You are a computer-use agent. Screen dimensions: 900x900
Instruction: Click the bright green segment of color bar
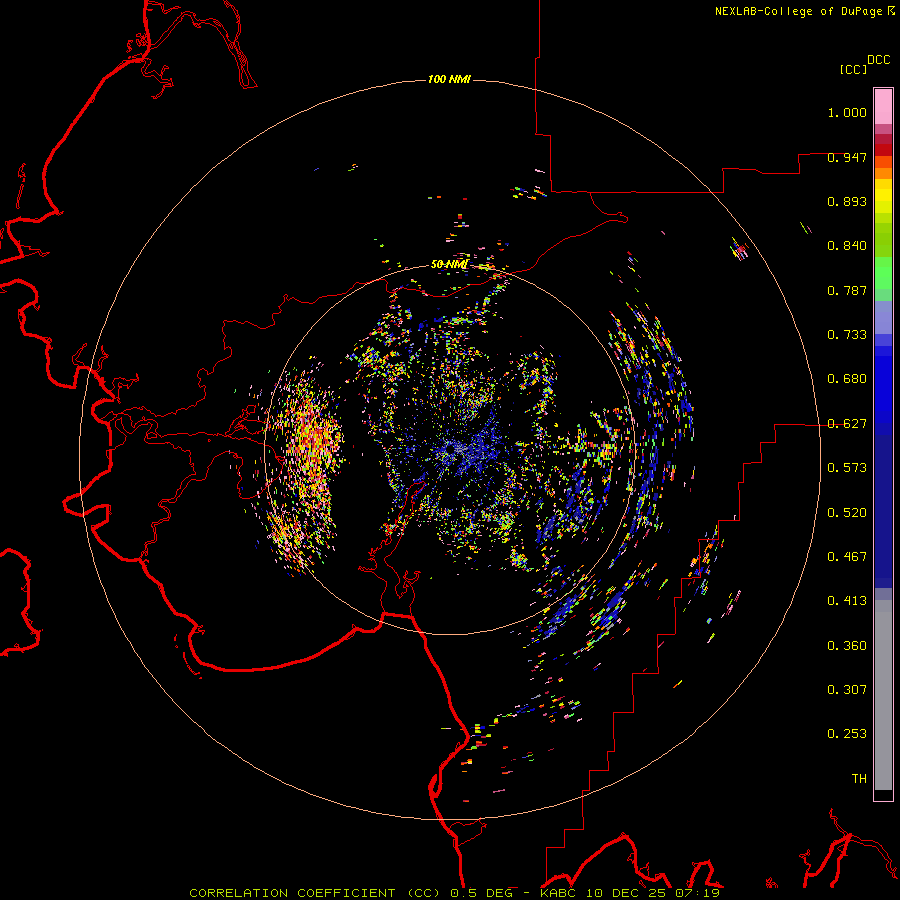(883, 273)
